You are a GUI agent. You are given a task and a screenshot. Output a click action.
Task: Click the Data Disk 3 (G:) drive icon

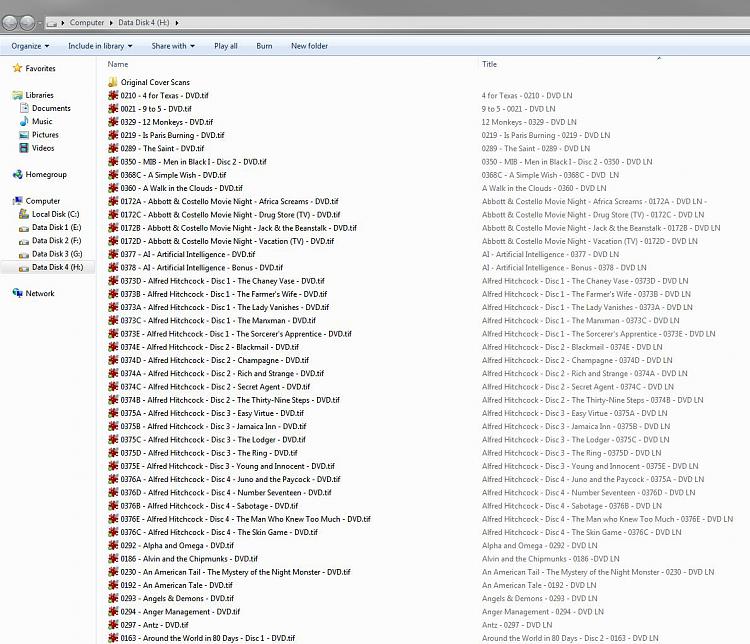pyautogui.click(x=24, y=255)
